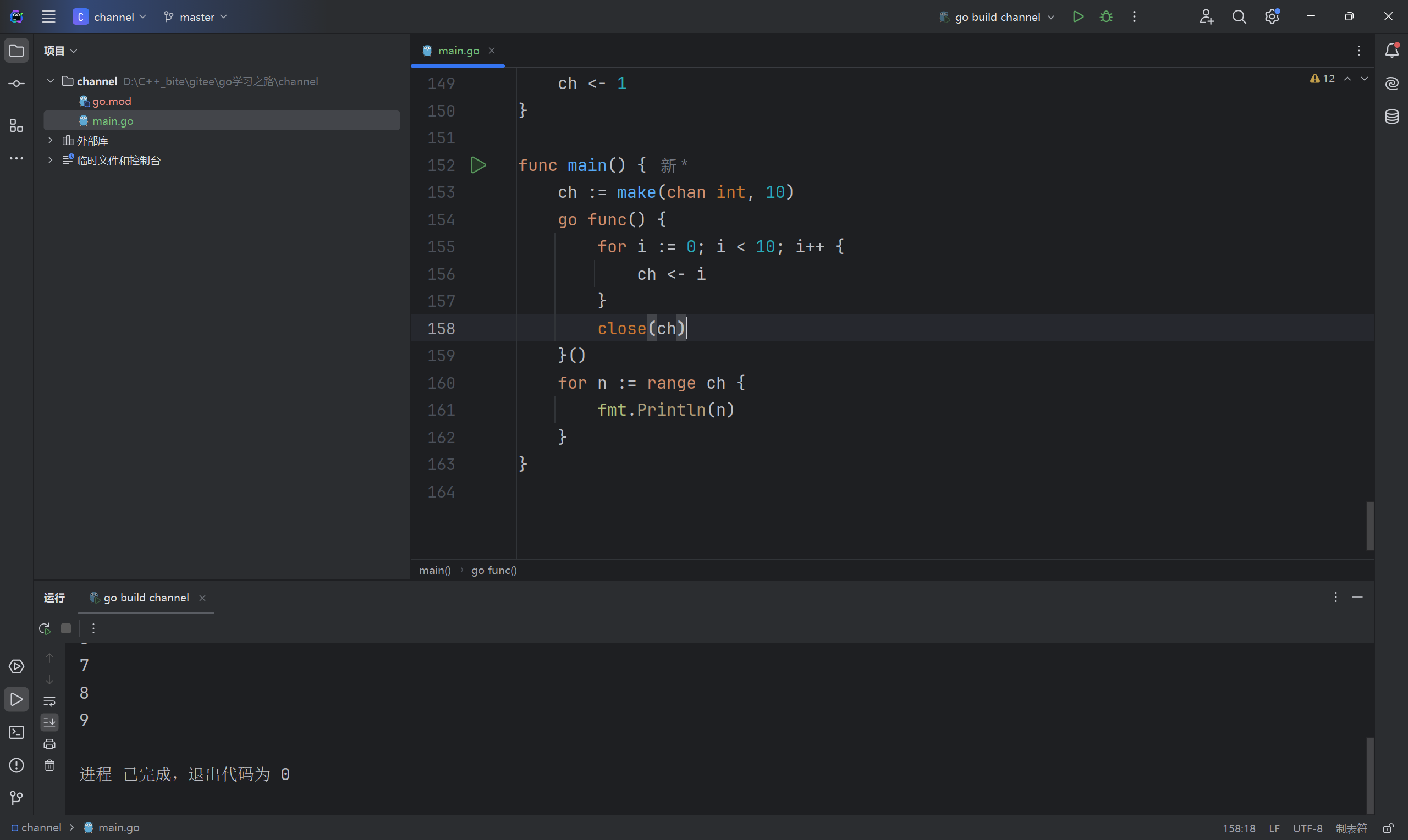Open the 12 warnings inspection widget
Viewport: 1408px width, 840px height.
click(x=1323, y=79)
